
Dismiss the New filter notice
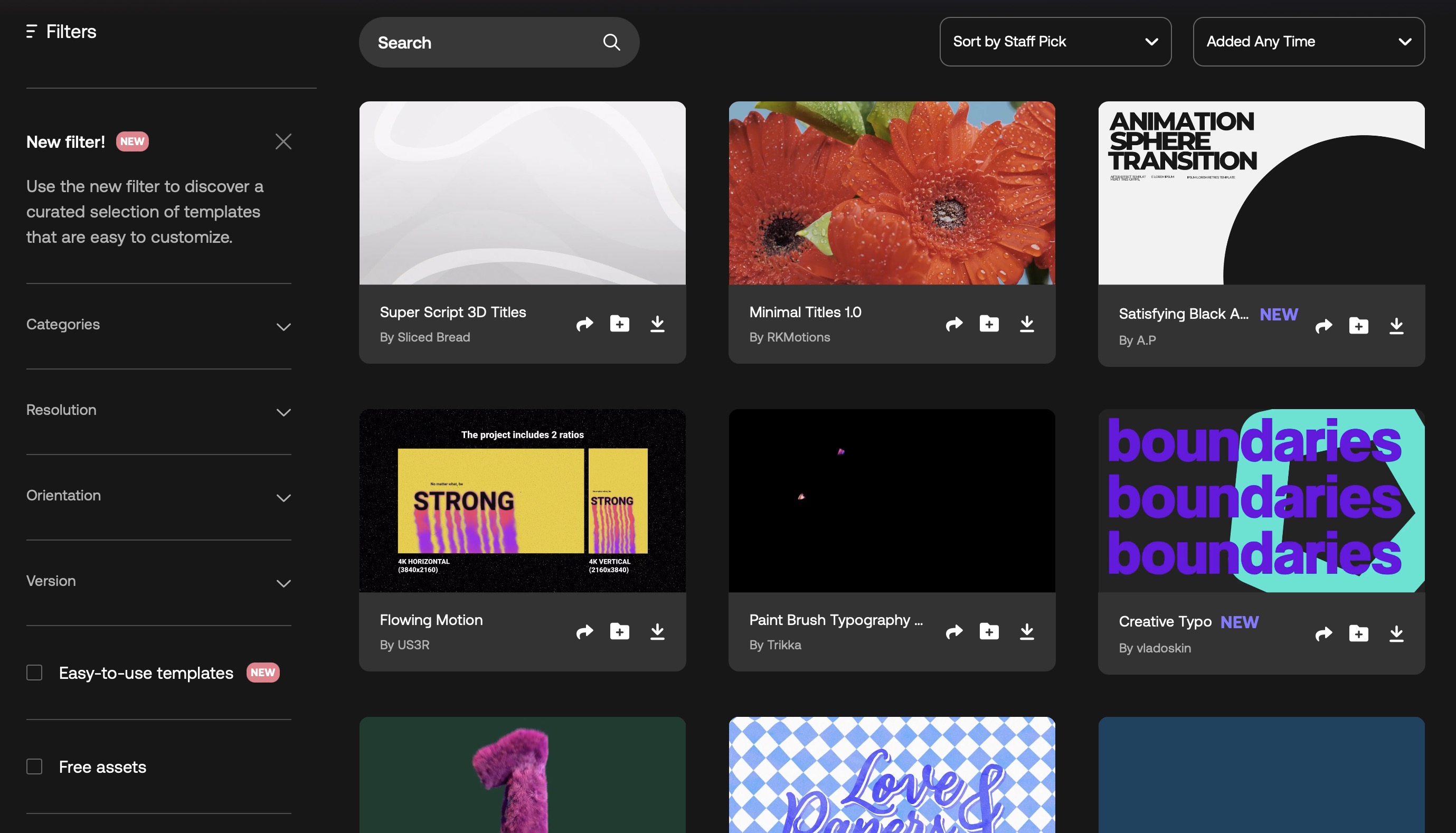(x=283, y=141)
